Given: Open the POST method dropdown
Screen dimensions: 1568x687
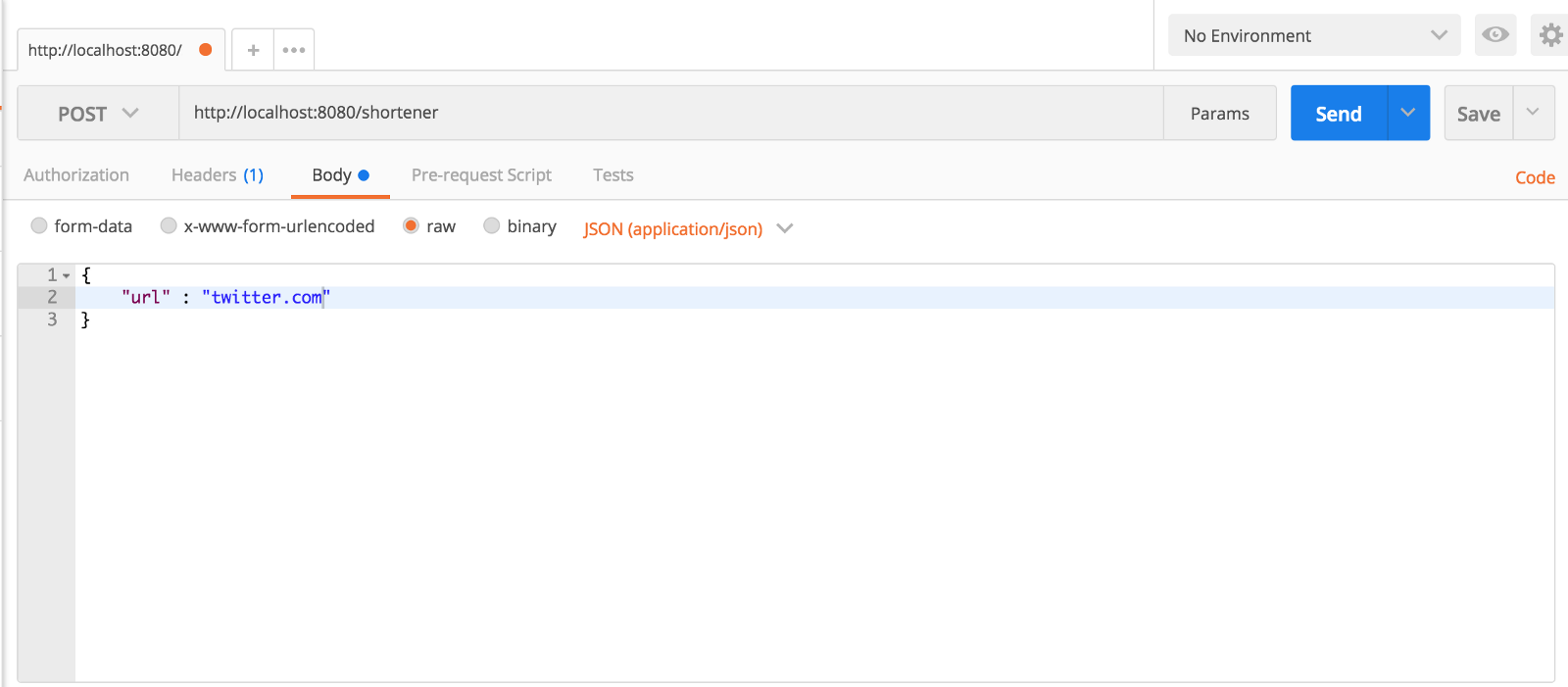Looking at the screenshot, I should [98, 114].
